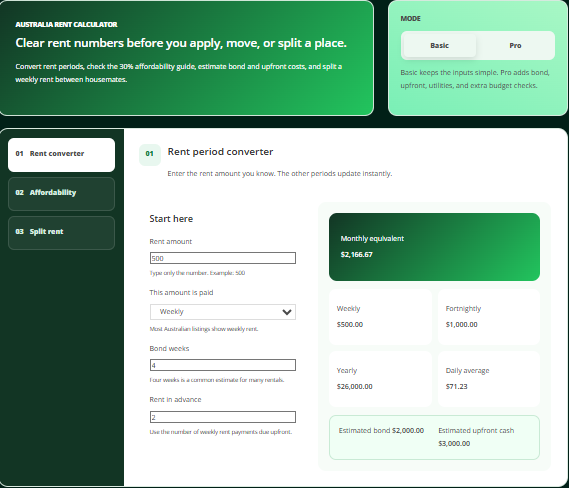This screenshot has width=569, height=488.
Task: Click inside the Rent amount field
Action: [223, 258]
